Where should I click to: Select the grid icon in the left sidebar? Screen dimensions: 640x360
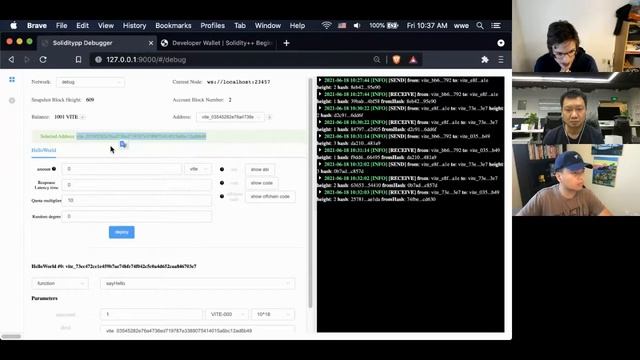12,80
